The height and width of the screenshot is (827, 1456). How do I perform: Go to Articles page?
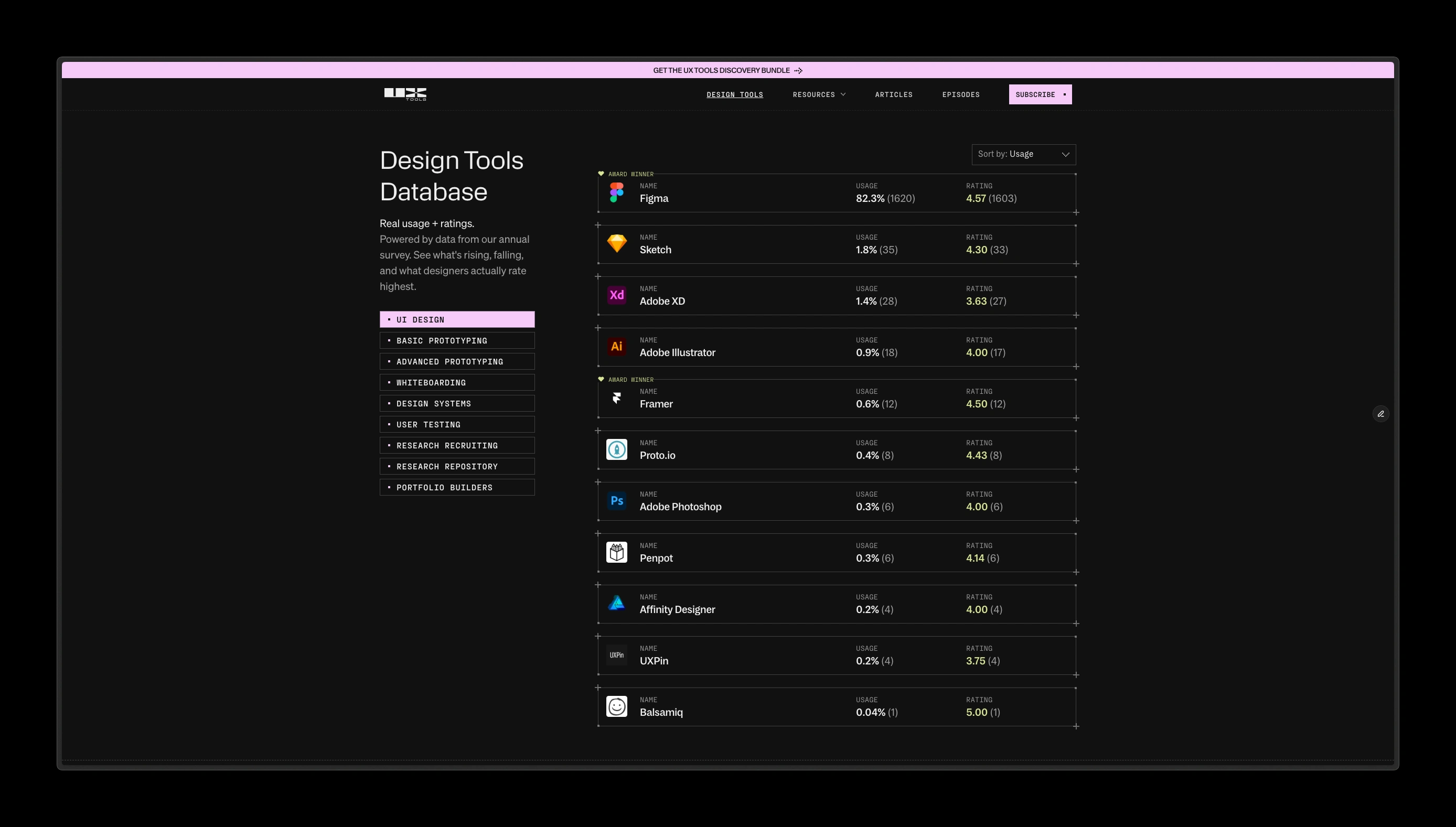click(x=894, y=95)
